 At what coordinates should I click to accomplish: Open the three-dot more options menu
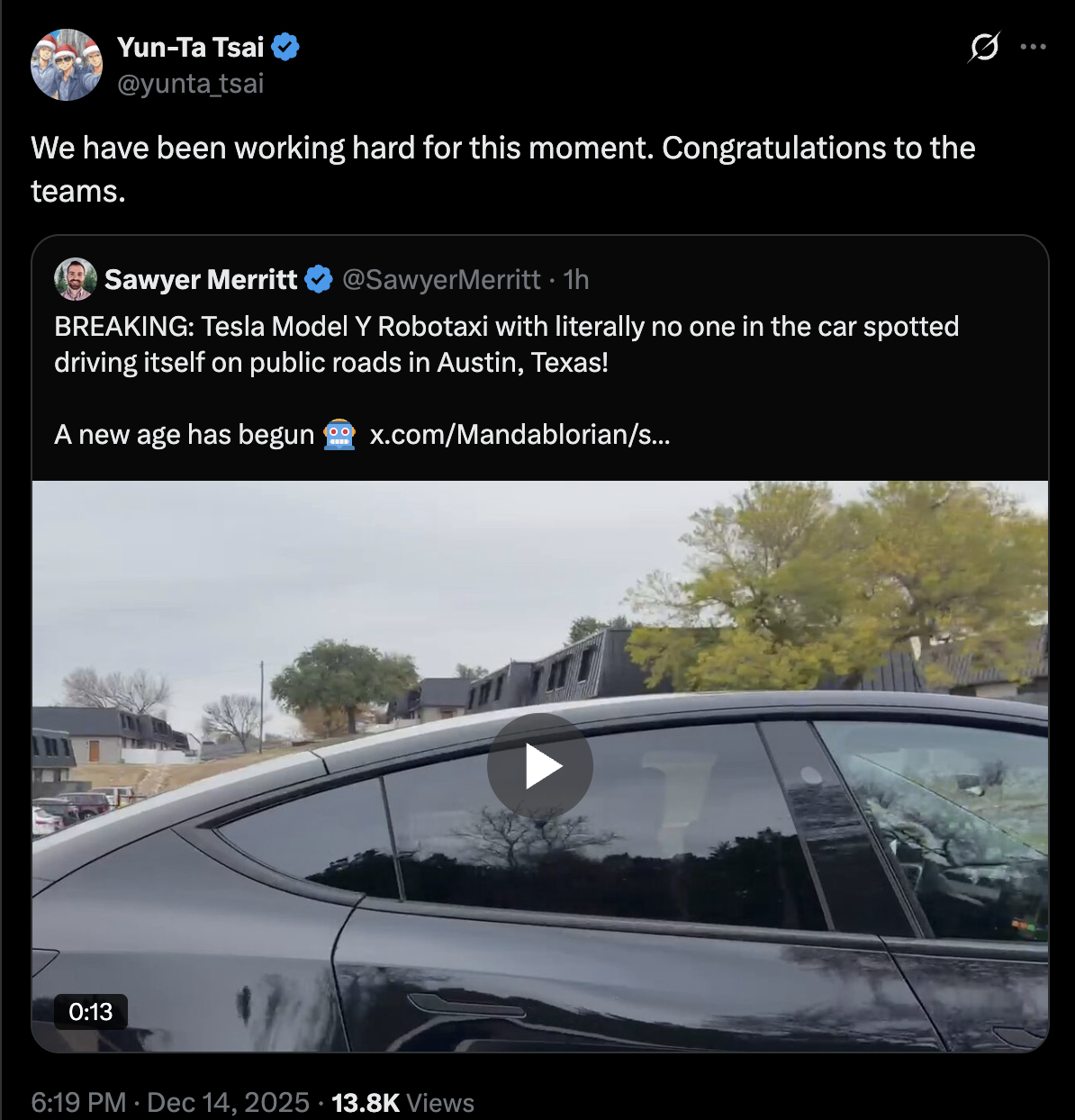[x=1033, y=47]
